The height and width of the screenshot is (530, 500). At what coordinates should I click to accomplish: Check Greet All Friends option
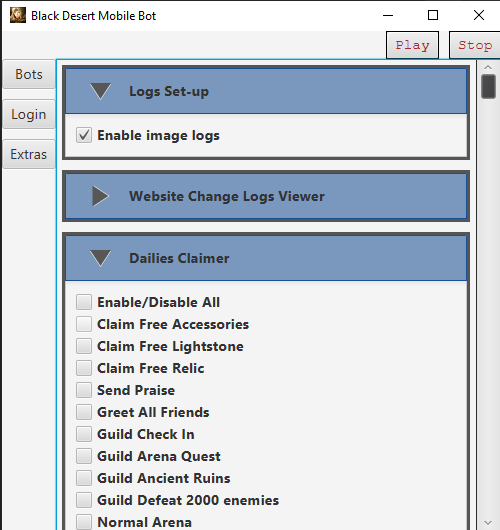click(x=84, y=412)
